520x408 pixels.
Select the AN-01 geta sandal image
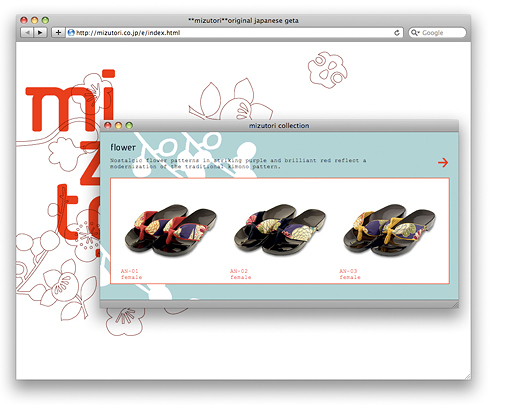(x=171, y=230)
